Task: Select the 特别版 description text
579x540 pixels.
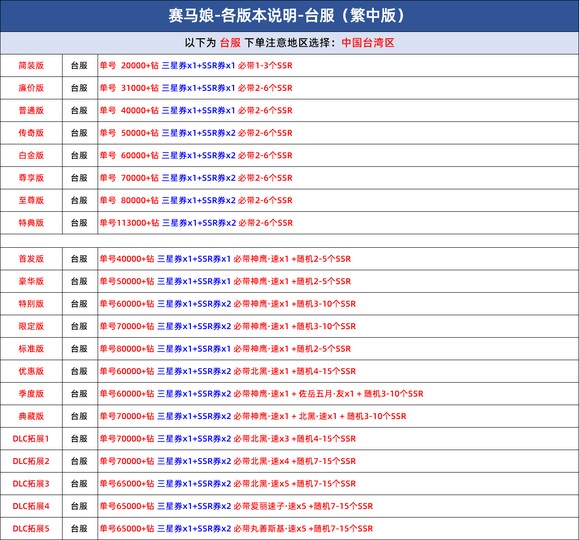Action: (227, 304)
